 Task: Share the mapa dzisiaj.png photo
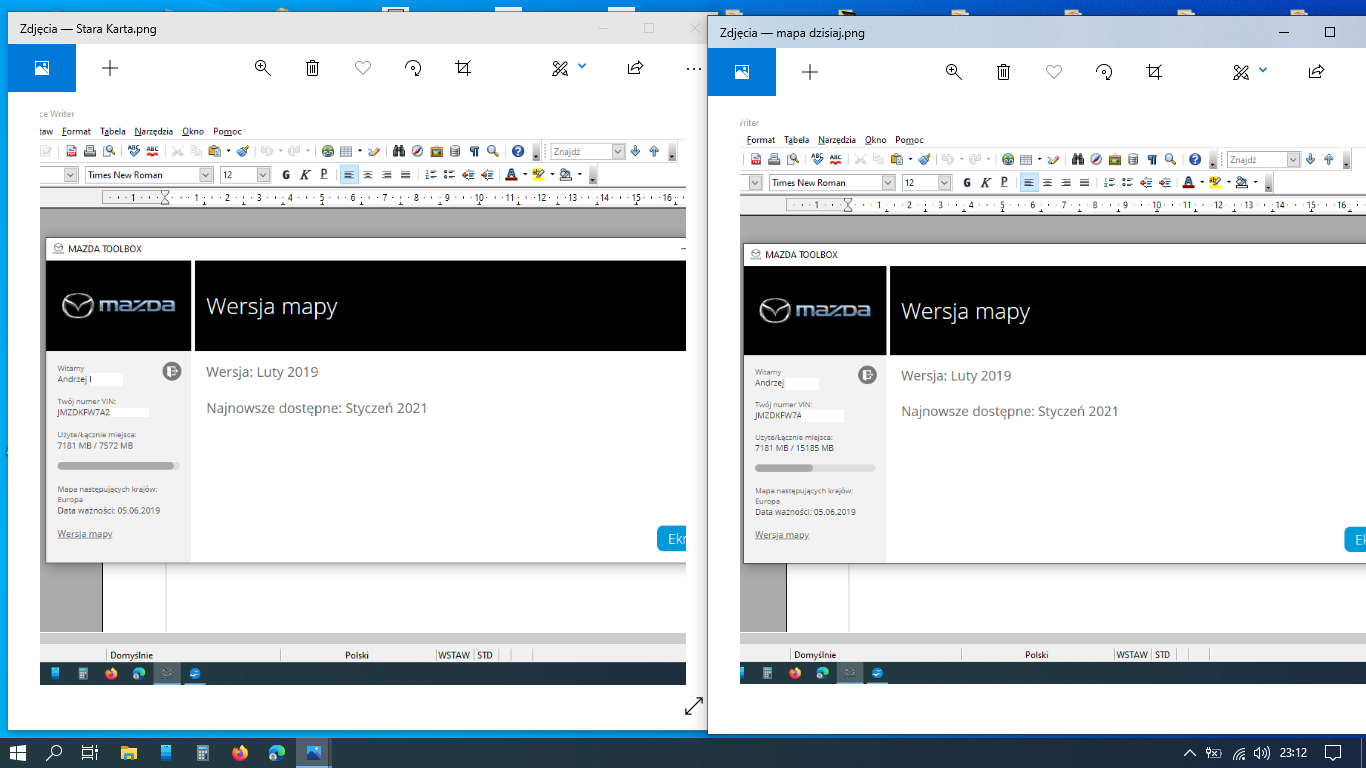1316,72
